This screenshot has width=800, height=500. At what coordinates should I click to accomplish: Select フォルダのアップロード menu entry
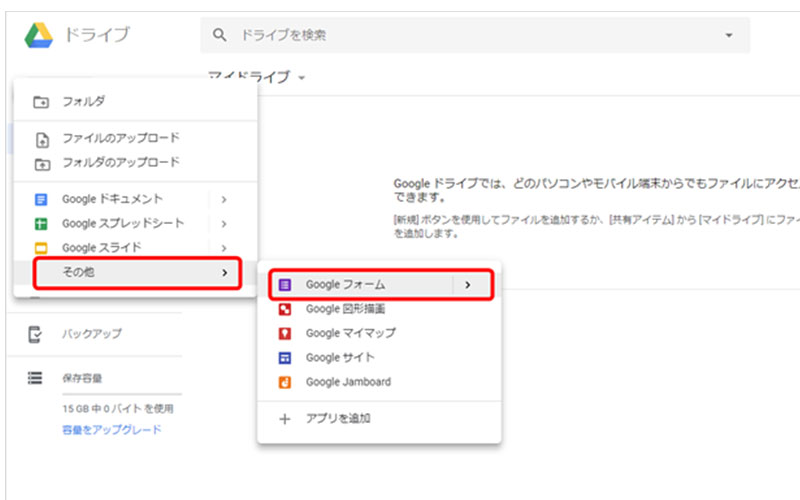[121, 162]
